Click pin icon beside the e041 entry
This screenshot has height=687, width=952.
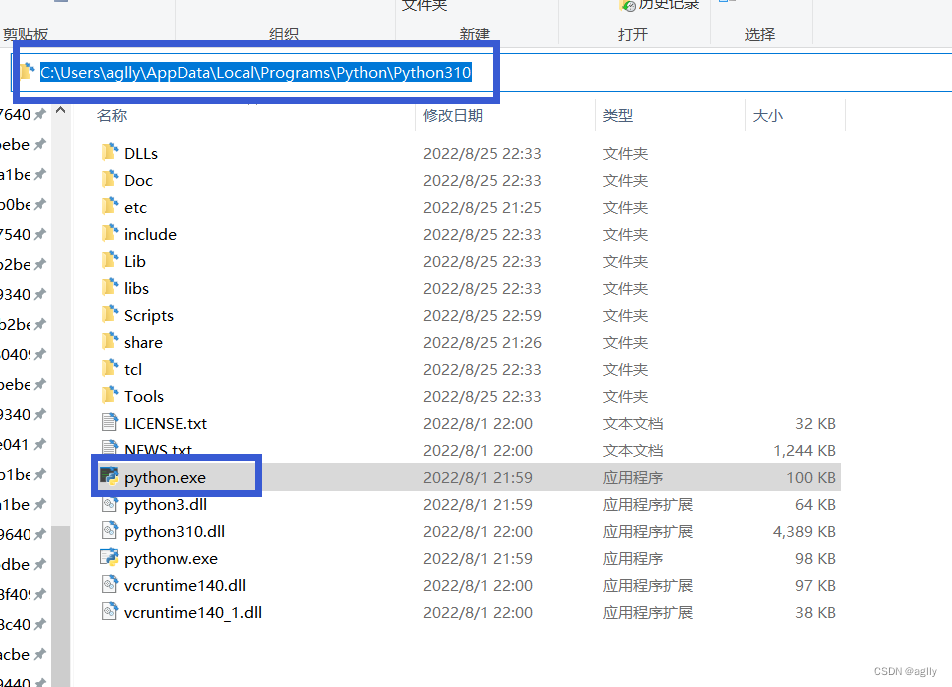[40, 444]
